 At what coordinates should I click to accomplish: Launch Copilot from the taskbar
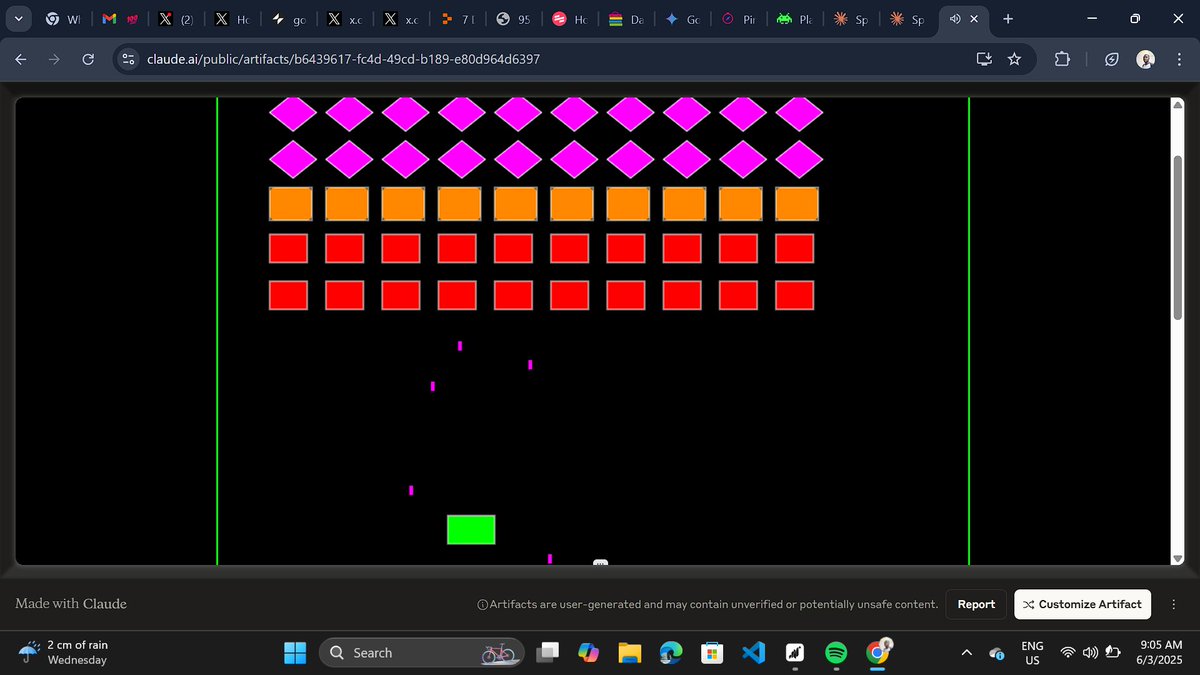click(588, 653)
